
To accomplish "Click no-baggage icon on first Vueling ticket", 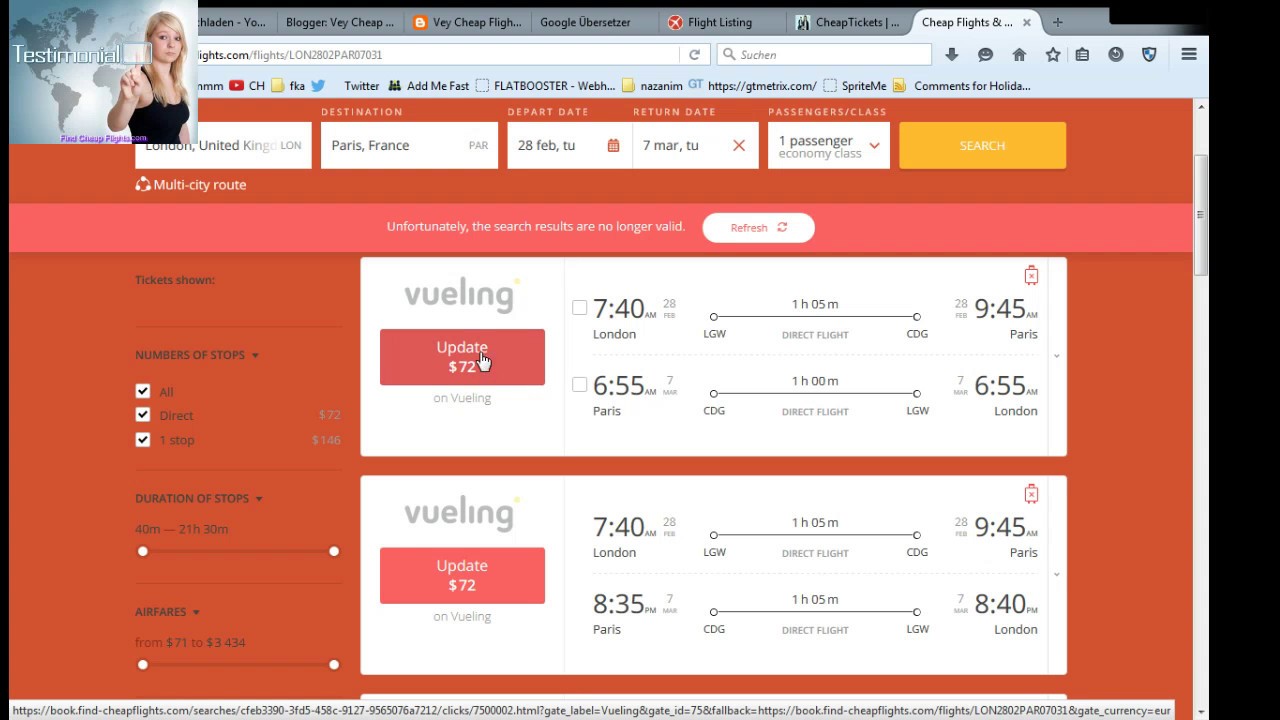I will point(1031,275).
